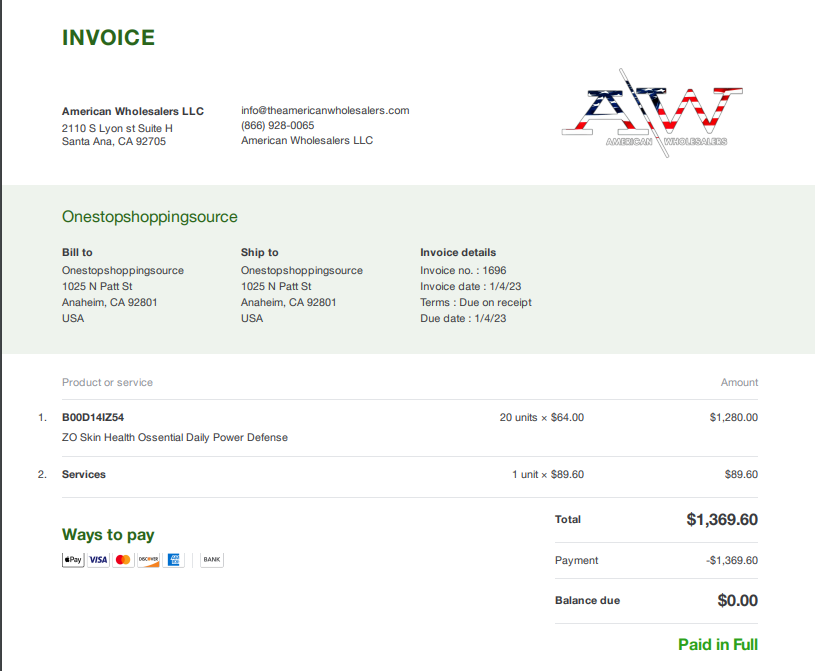Select the Invoice no. 1696 text
This screenshot has width=815, height=671.
pyautogui.click(x=463, y=270)
